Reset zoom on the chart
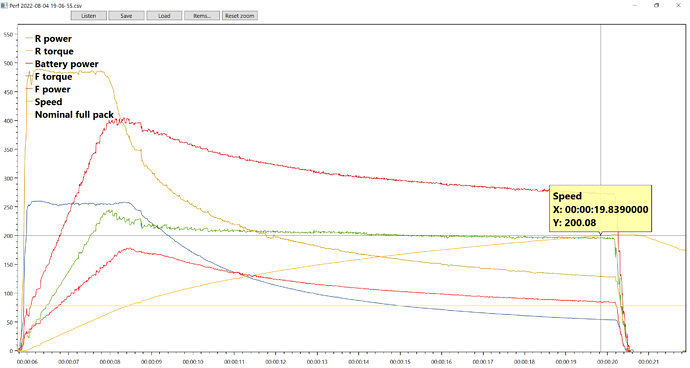The image size is (690, 368). pos(240,16)
